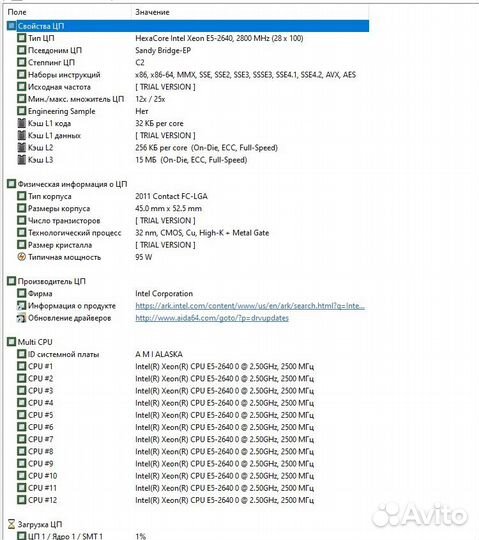
Task: Click the Информация о продукте link icon
Action: [x=22, y=305]
